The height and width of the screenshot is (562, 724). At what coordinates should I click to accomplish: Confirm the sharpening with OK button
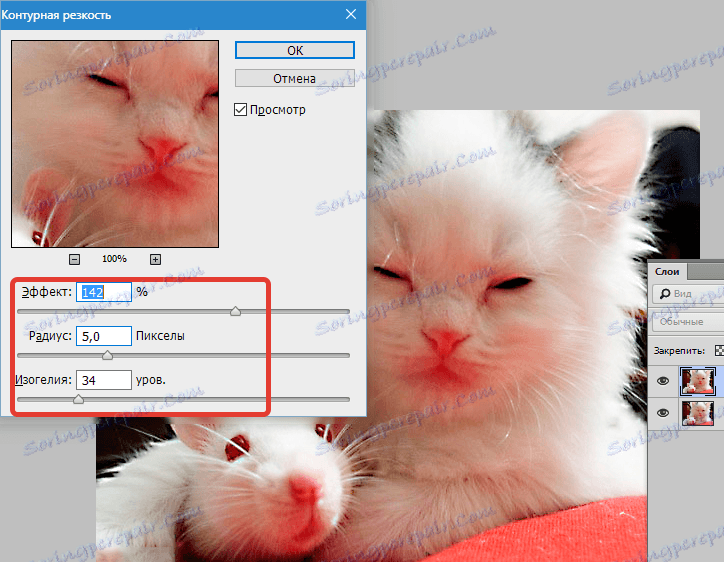click(295, 50)
